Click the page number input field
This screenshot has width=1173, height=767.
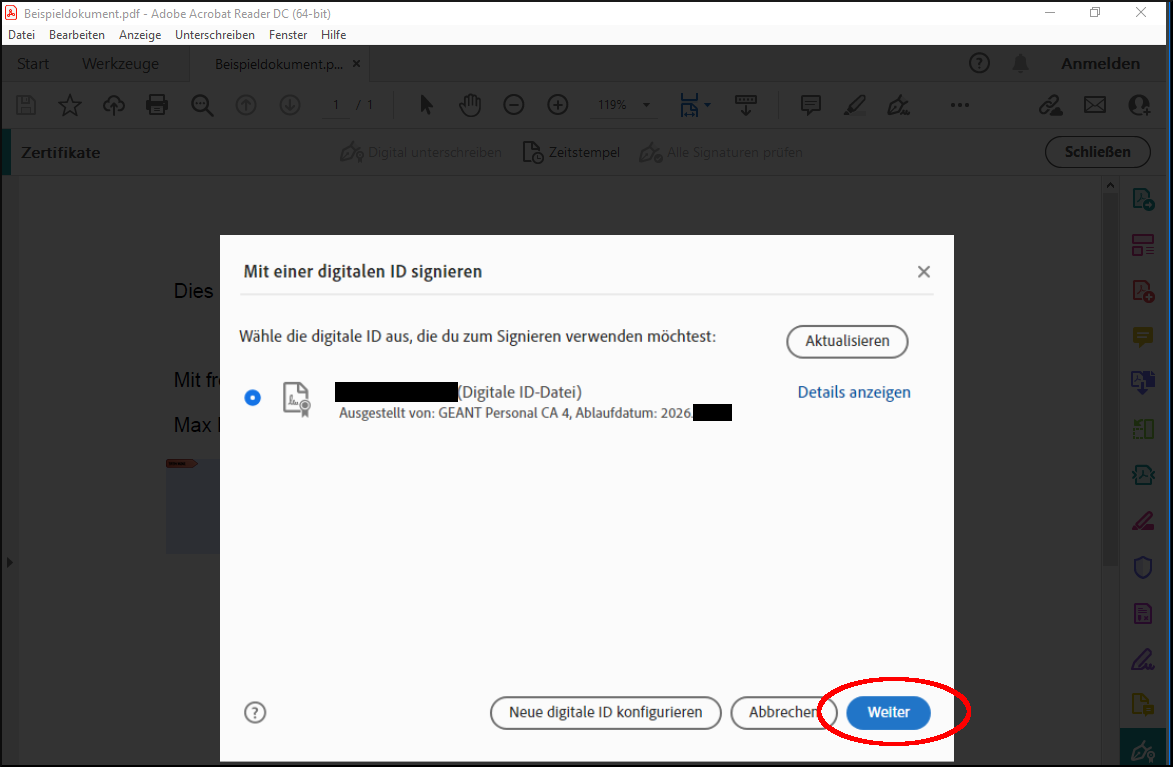coord(336,106)
